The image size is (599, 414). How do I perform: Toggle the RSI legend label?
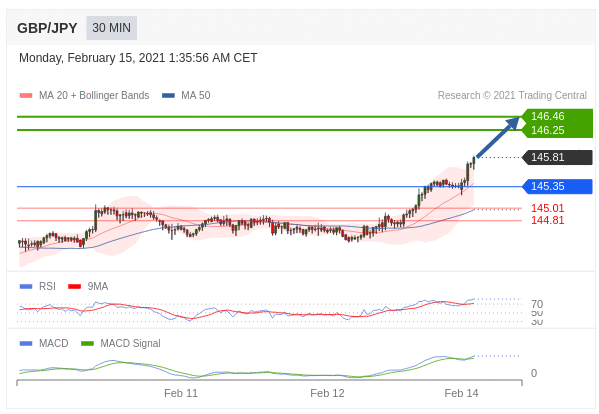(47, 286)
